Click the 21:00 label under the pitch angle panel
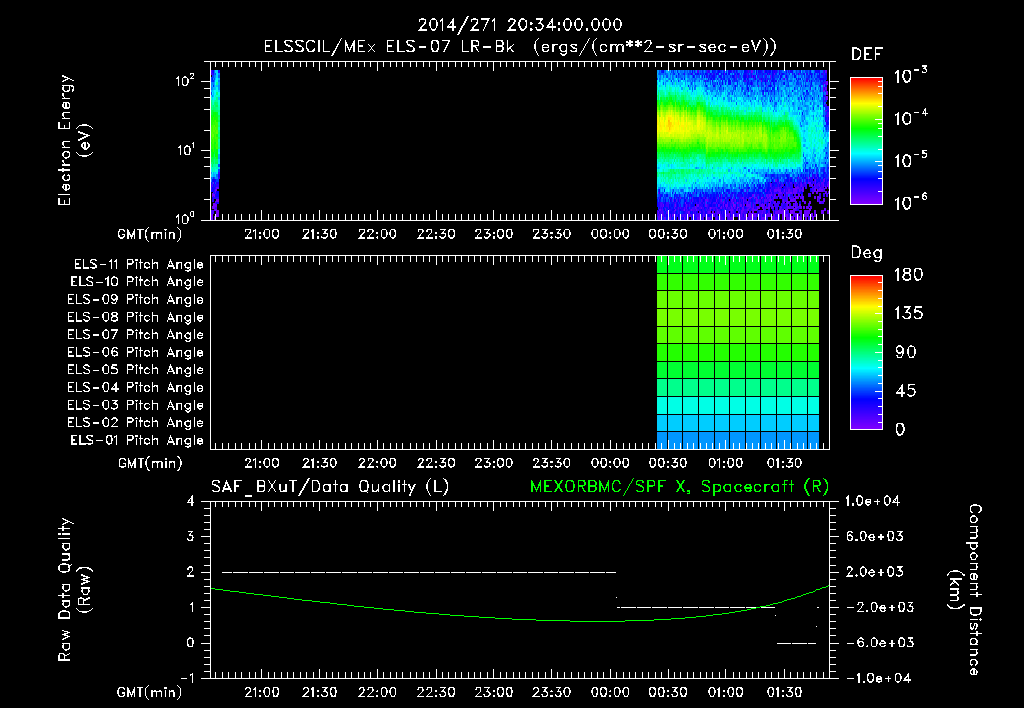1024x708 pixels. point(262,464)
